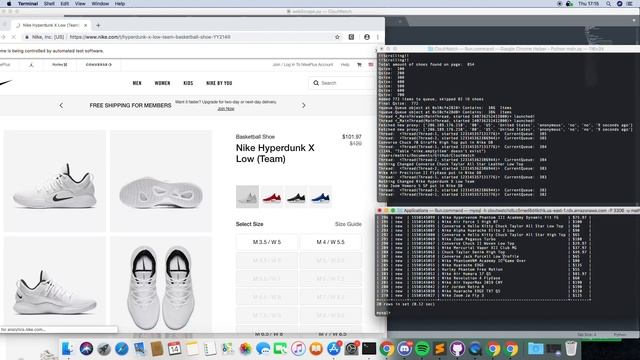Image resolution: width=640 pixels, height=360 pixels.
Task: Choose the black shoe colorway
Action: pos(296,197)
